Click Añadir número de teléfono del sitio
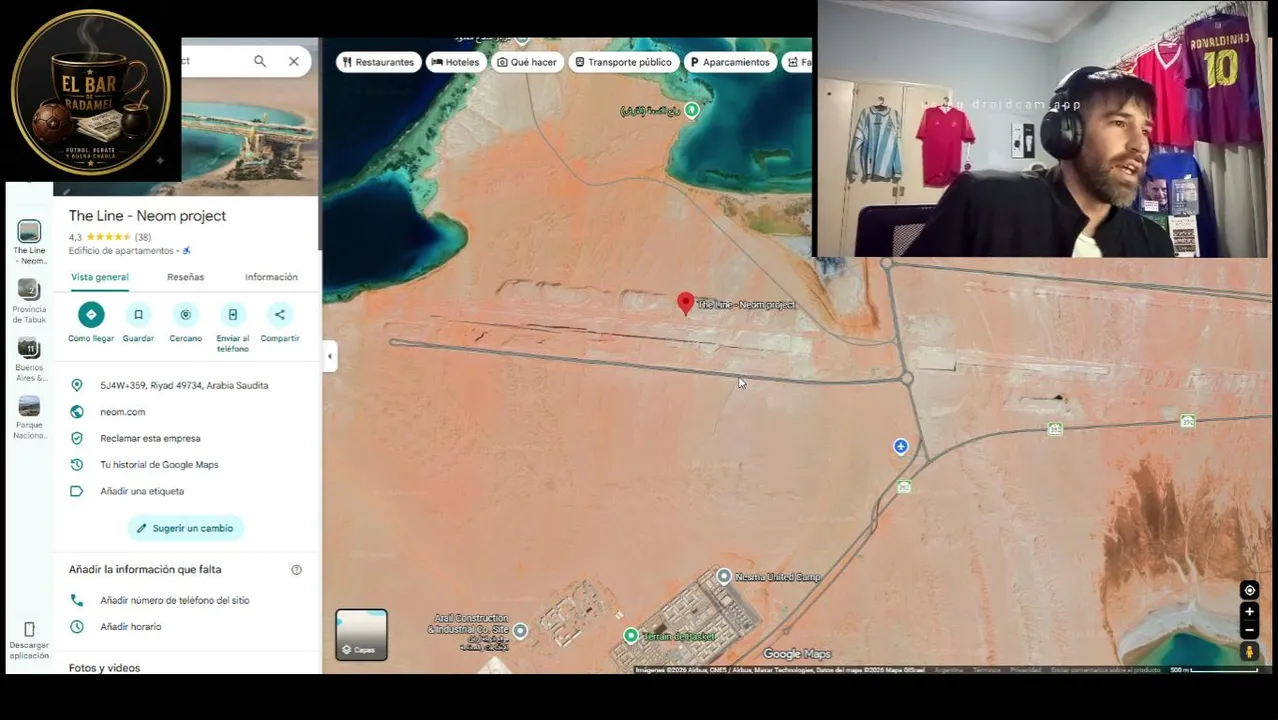 pos(175,600)
